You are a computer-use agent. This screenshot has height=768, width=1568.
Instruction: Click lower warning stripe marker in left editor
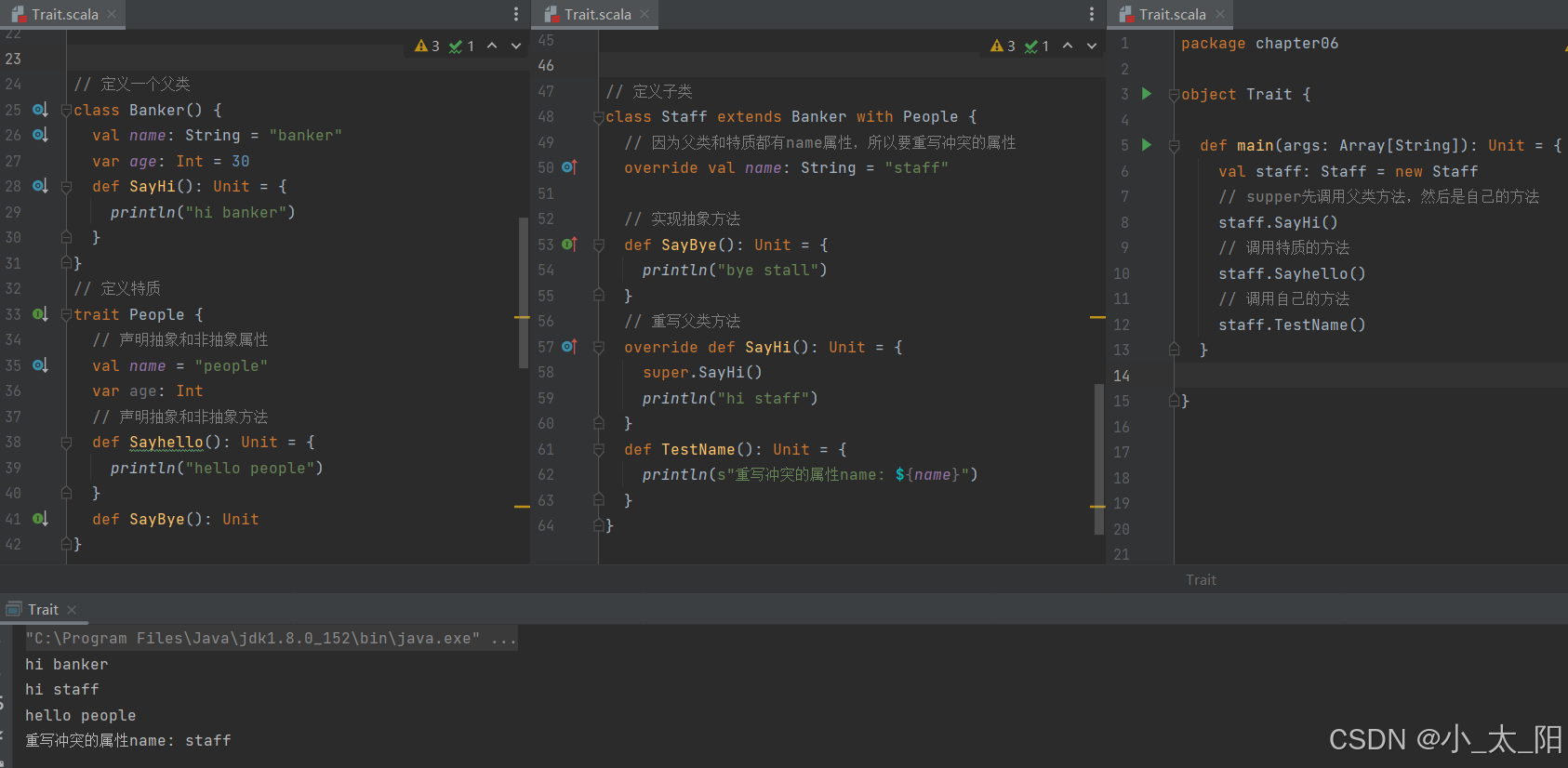click(522, 507)
